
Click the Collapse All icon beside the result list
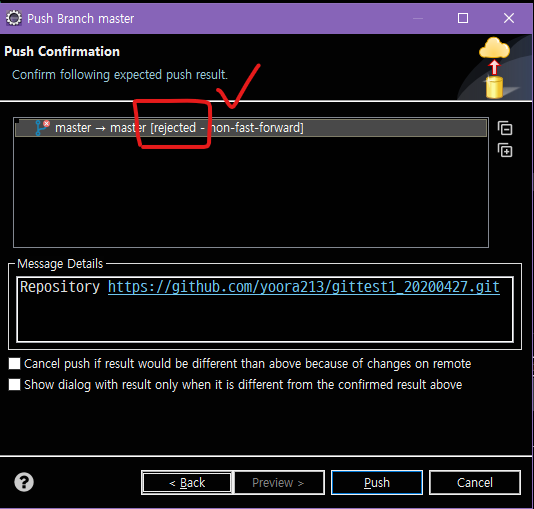coord(505,128)
